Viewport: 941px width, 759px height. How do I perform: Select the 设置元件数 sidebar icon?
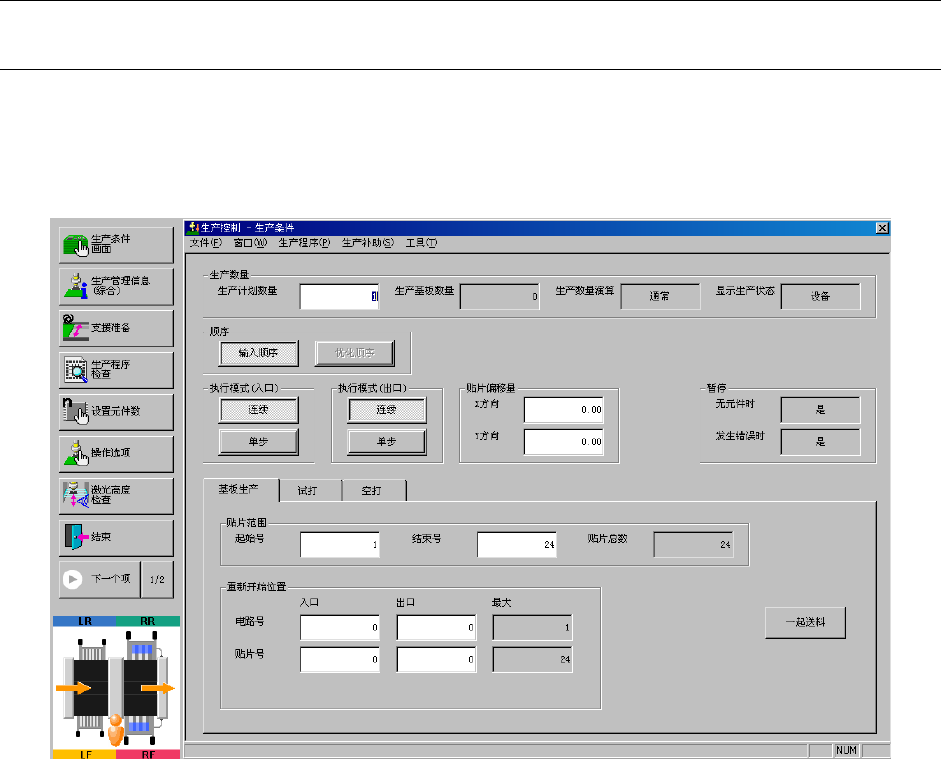(x=75, y=410)
